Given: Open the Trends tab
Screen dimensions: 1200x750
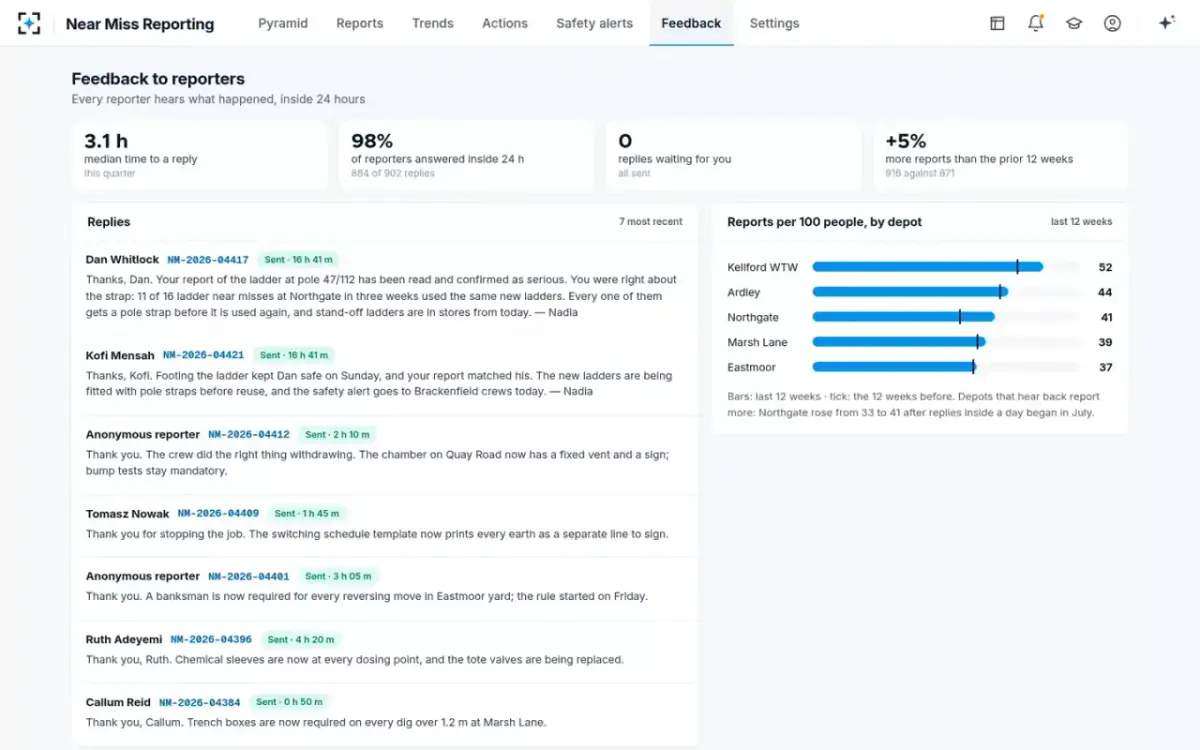Looking at the screenshot, I should coord(433,23).
